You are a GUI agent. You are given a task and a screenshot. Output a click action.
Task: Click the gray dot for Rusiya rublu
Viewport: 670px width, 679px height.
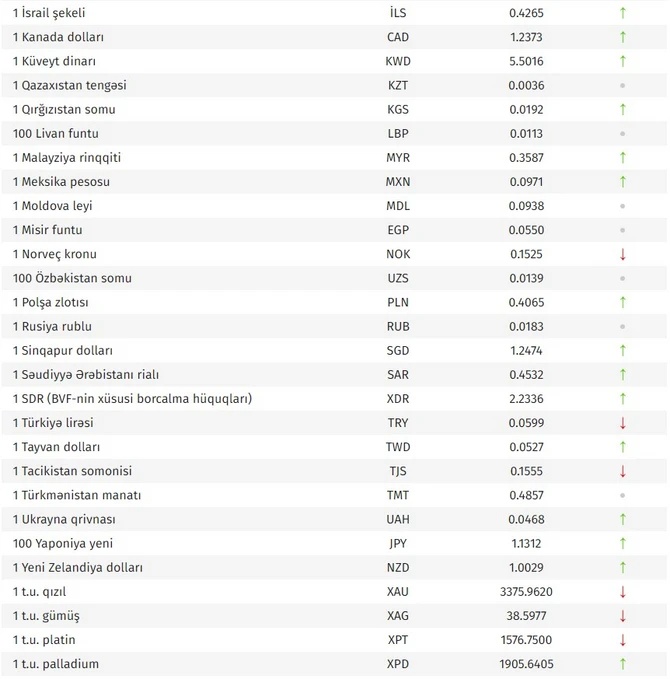pyautogui.click(x=623, y=326)
